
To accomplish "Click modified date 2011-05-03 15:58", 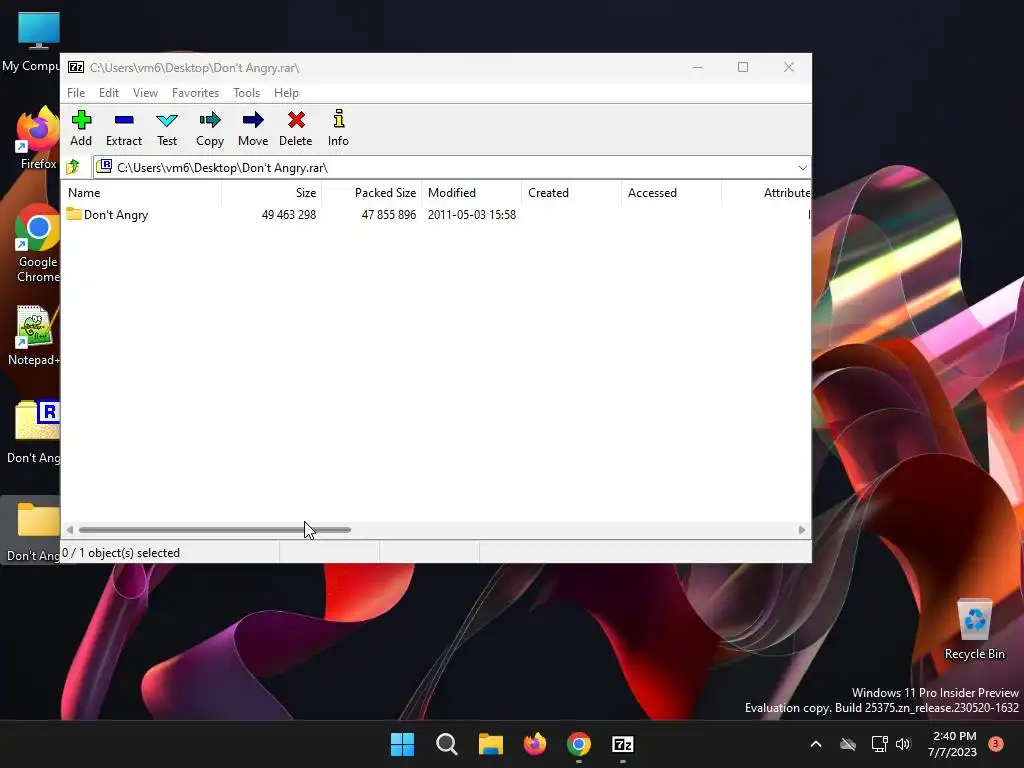I will point(472,215).
